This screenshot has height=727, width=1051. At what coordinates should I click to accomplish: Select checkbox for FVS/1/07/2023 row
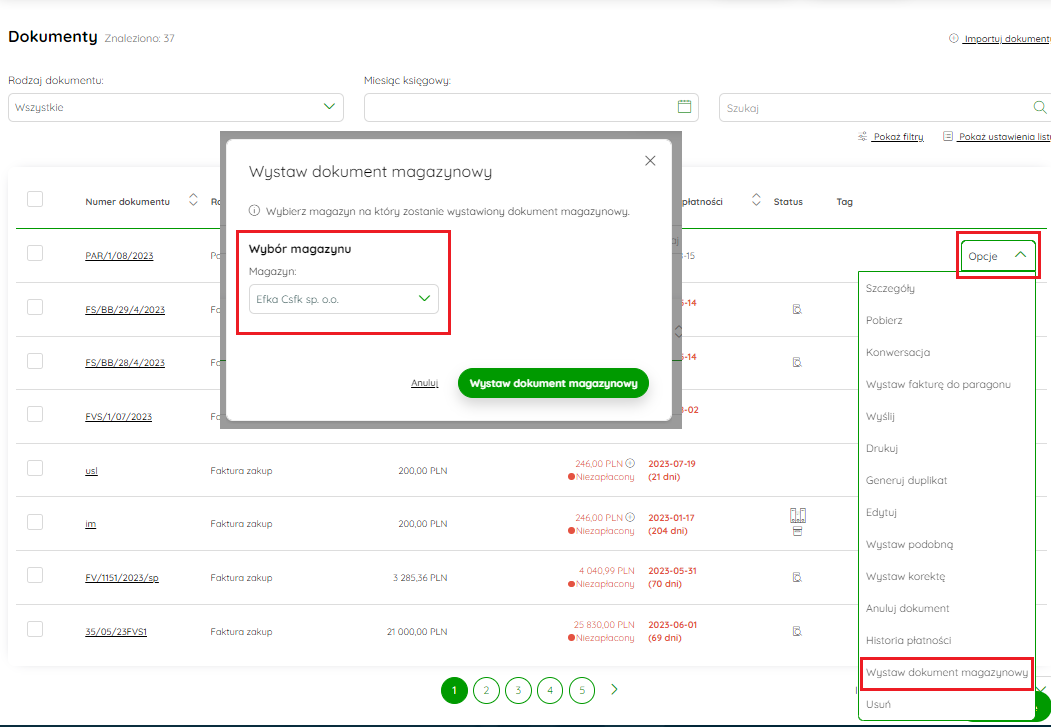click(35, 414)
